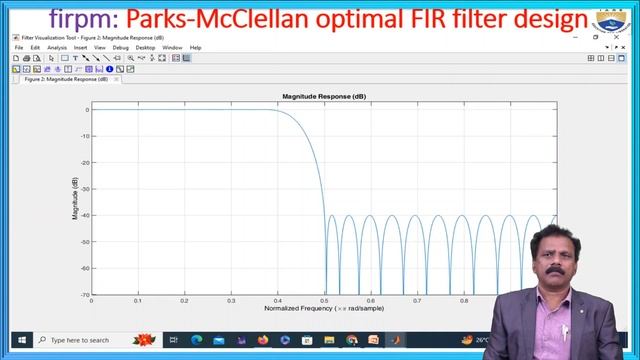Close the Figure 2 Magnitude Response tab
The width and height of the screenshot is (640, 360).
tap(116, 79)
